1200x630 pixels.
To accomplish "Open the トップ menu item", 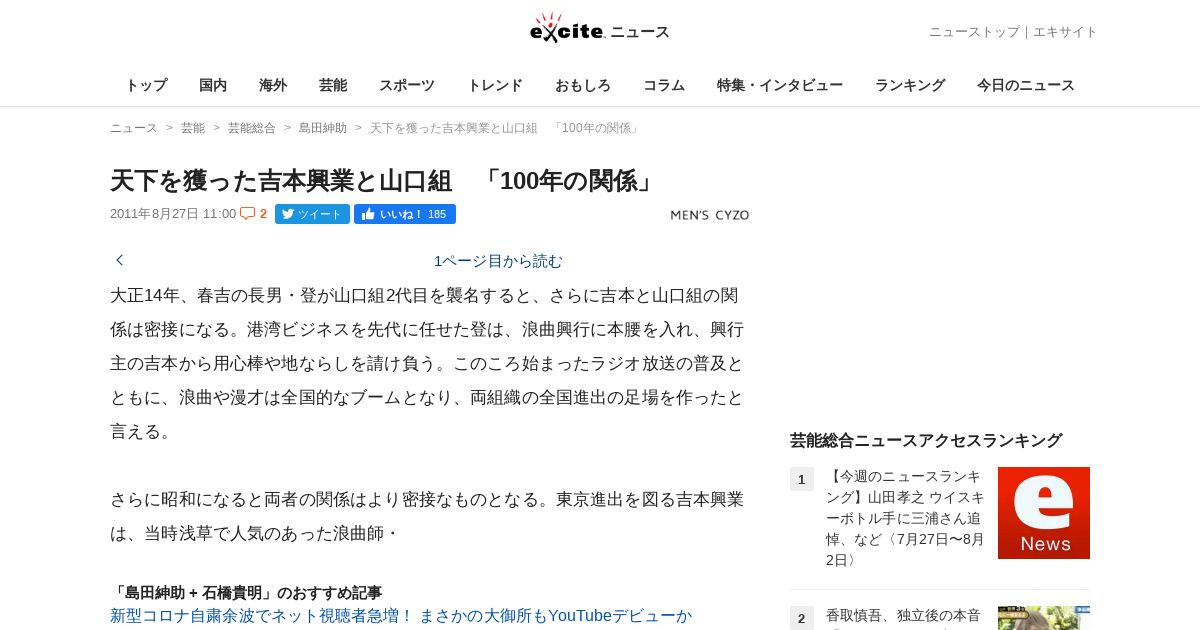I will pos(146,85).
